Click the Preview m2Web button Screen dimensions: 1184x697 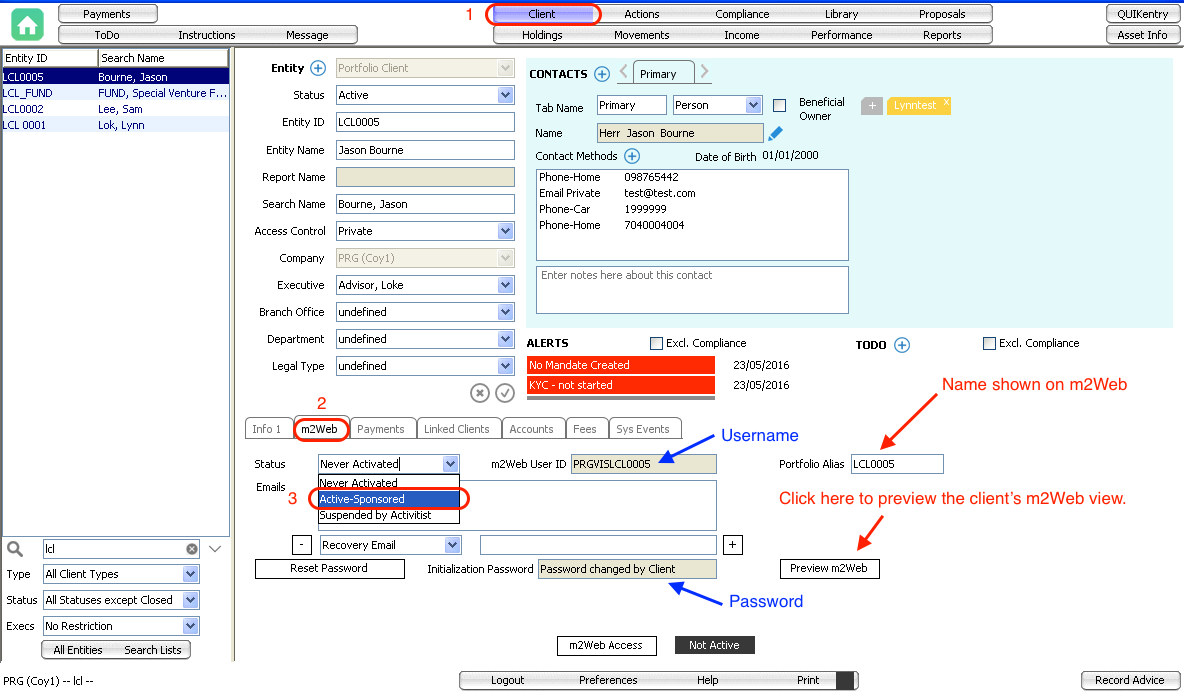[x=829, y=569]
